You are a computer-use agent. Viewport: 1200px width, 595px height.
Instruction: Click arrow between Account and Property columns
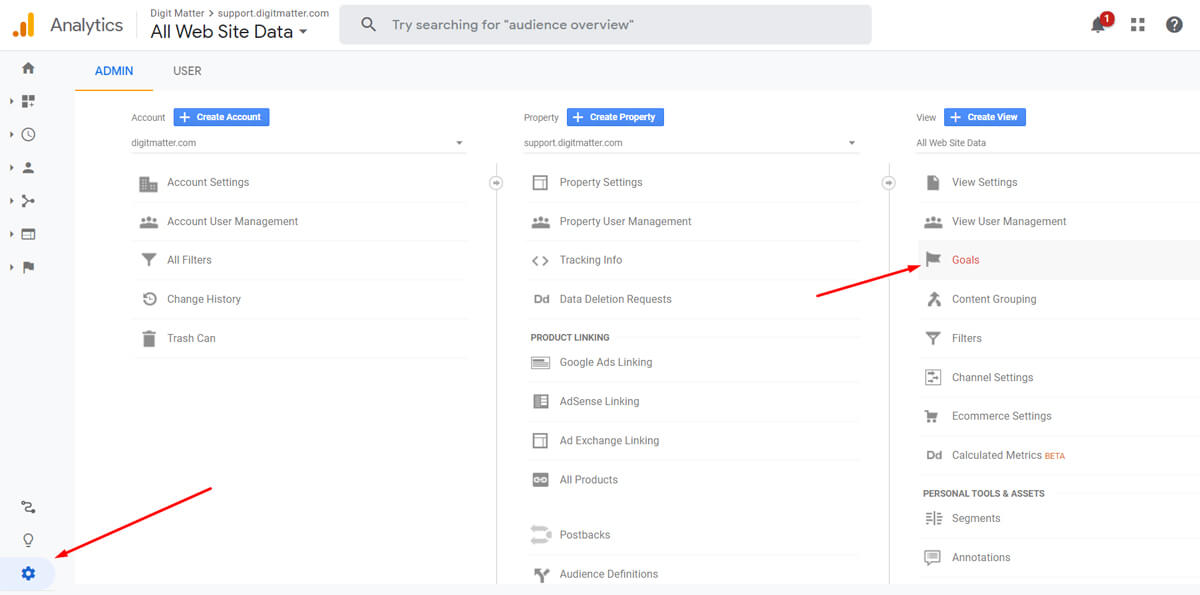pos(495,183)
